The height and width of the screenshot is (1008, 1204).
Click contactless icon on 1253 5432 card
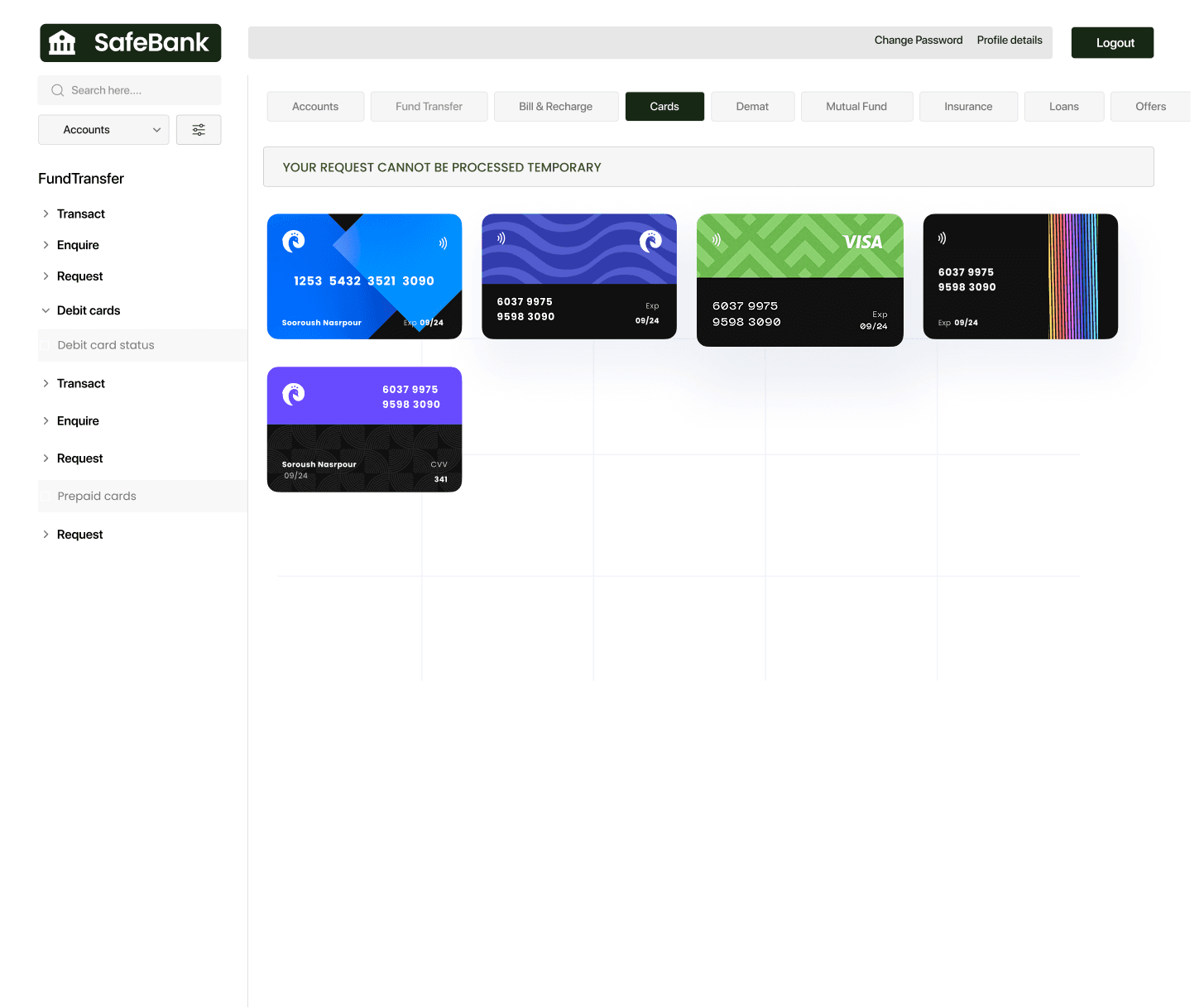(443, 243)
